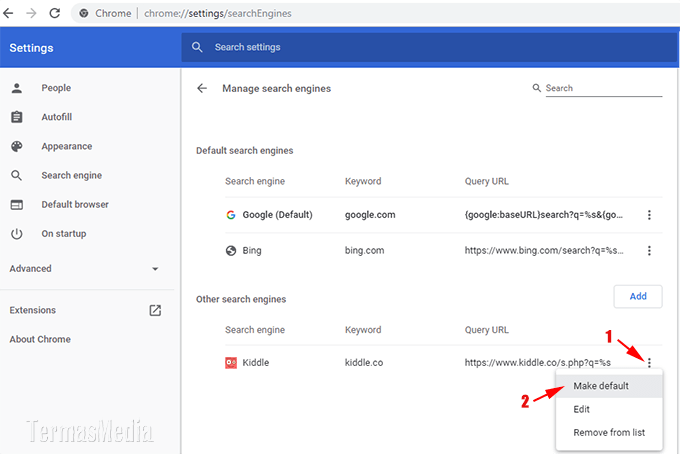Click the Appearance palette icon

pyautogui.click(x=17, y=147)
